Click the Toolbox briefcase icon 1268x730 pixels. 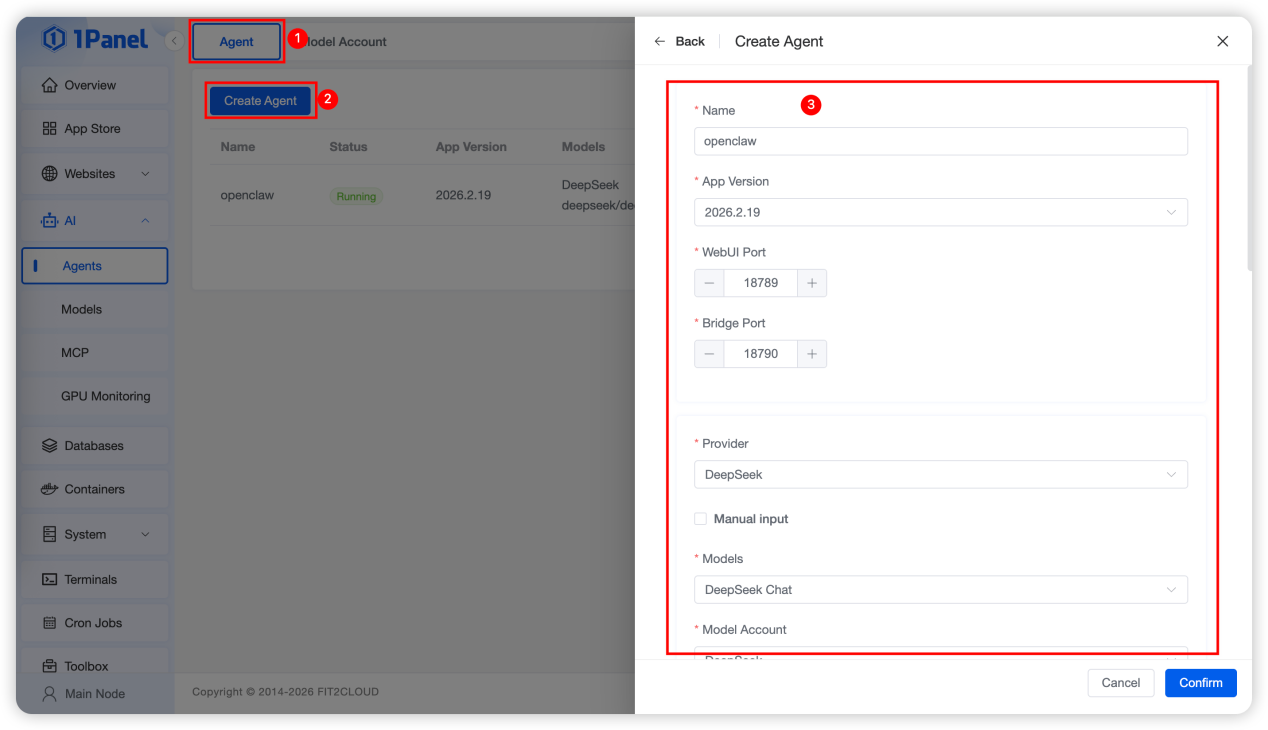pos(49,666)
